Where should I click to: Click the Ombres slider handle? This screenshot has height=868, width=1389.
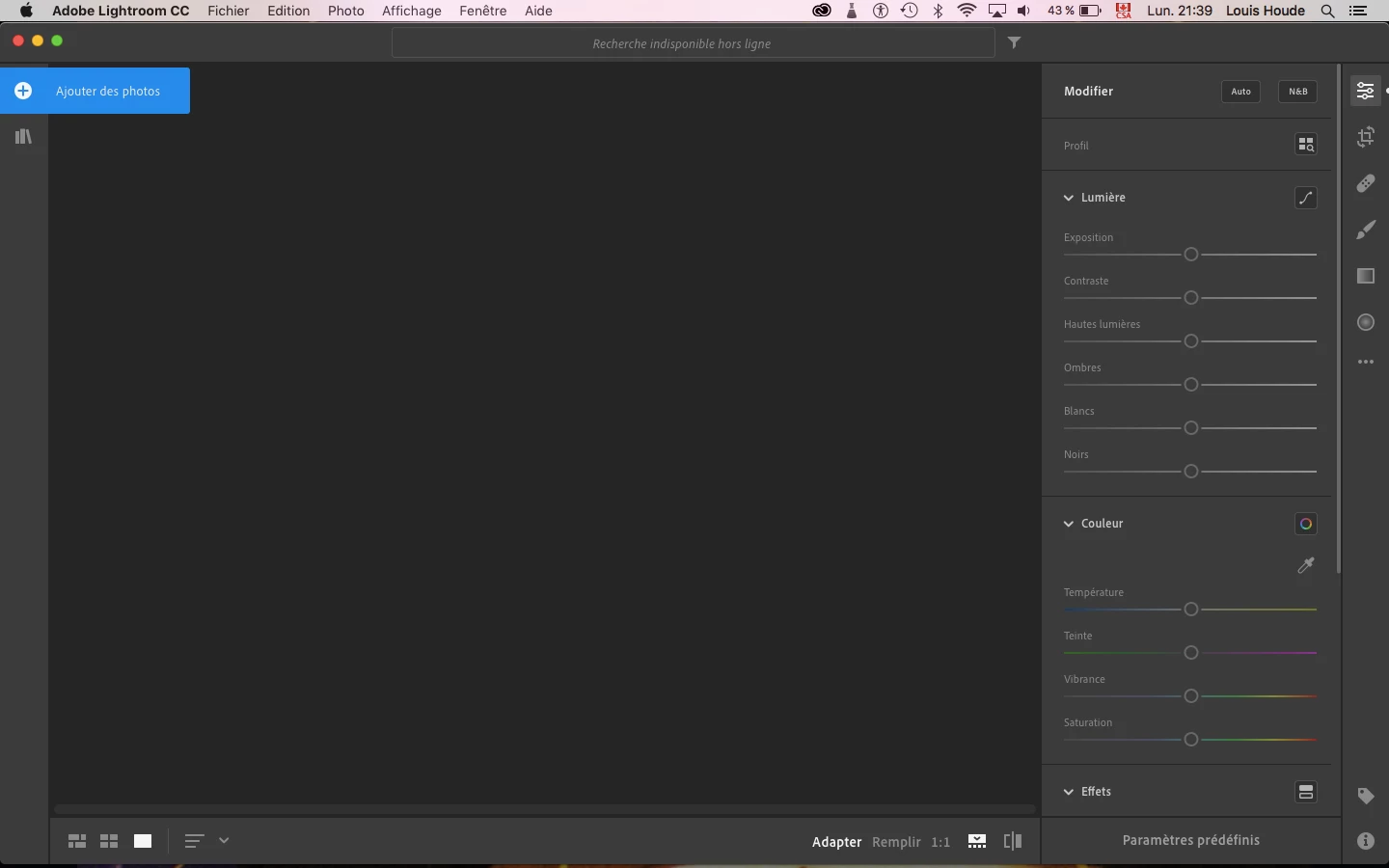click(x=1191, y=385)
